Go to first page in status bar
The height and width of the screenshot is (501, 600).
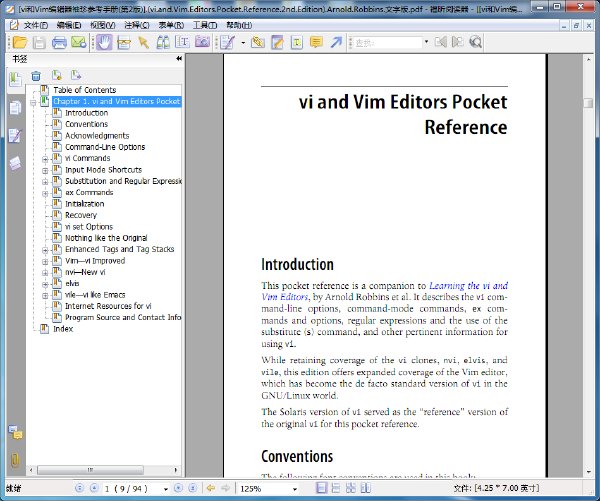(x=79, y=488)
